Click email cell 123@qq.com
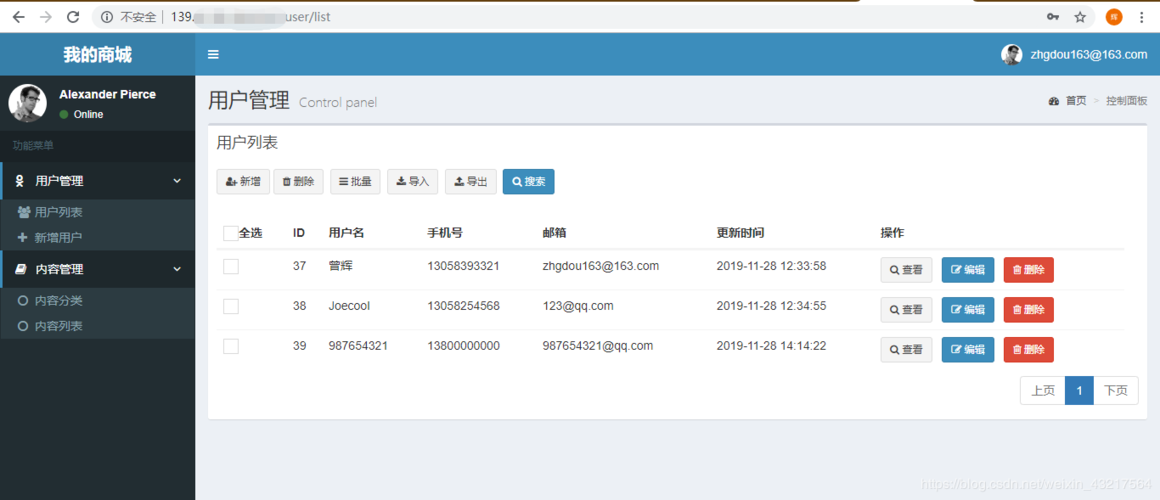 pos(578,305)
